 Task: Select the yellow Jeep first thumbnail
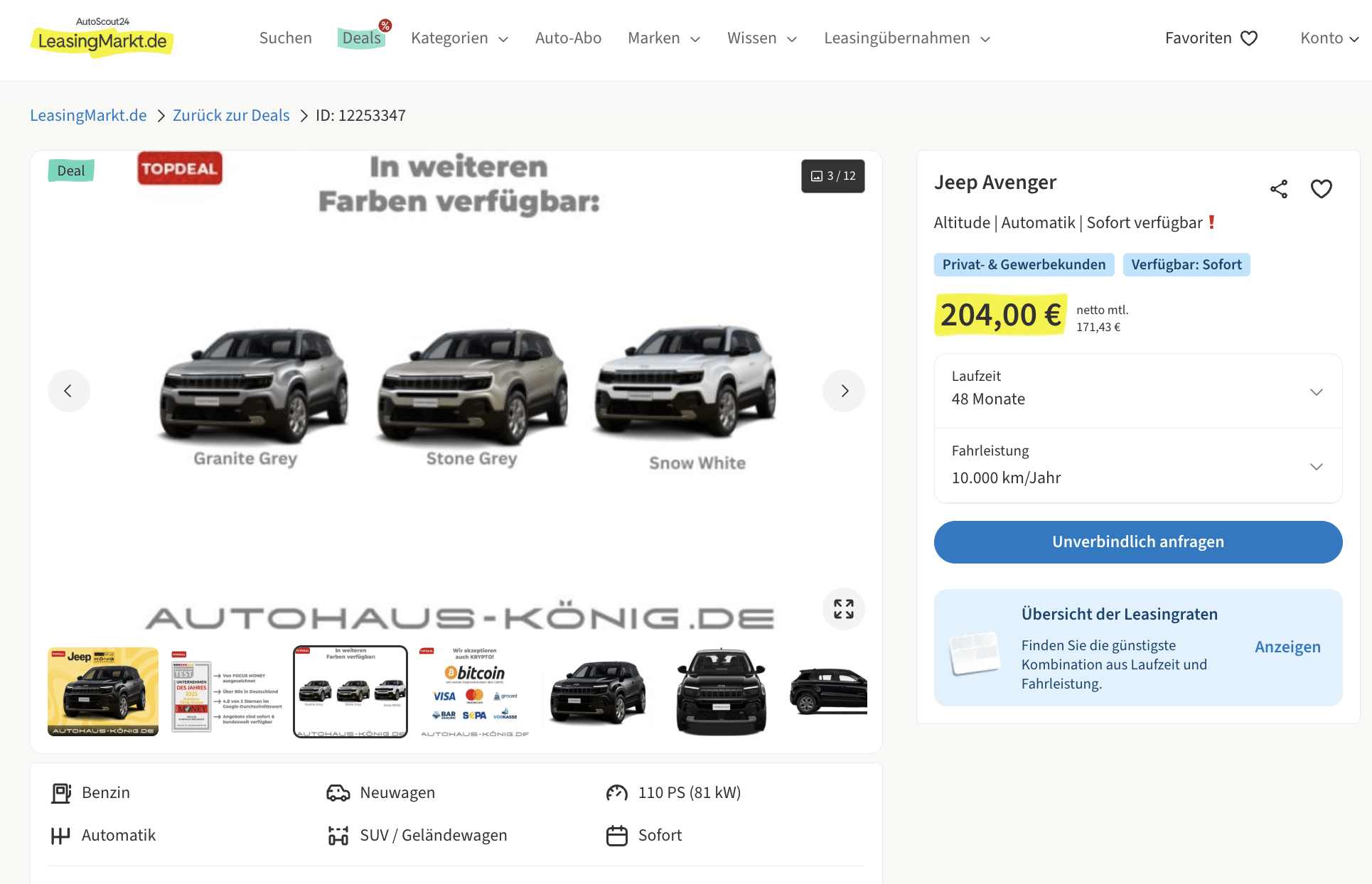coord(103,691)
